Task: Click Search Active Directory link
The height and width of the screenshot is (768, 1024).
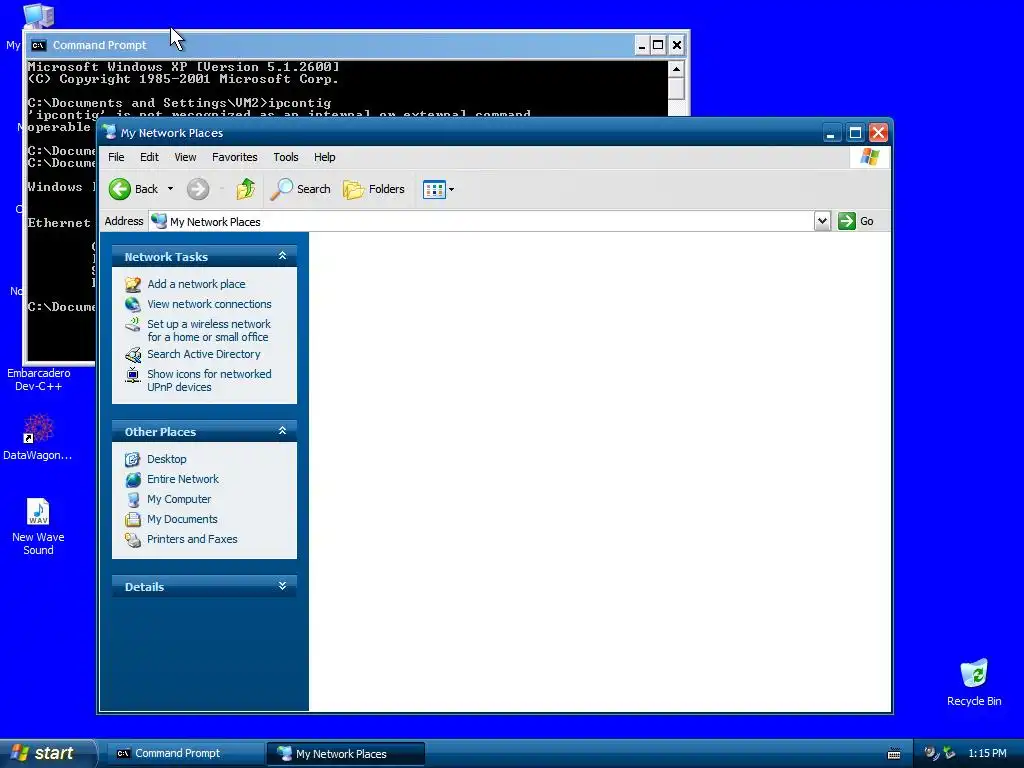Action: 203,354
